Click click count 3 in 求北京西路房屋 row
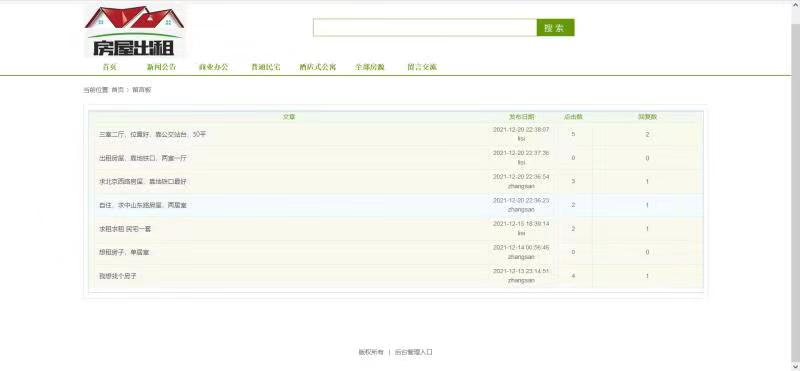This screenshot has width=800, height=371. click(573, 182)
